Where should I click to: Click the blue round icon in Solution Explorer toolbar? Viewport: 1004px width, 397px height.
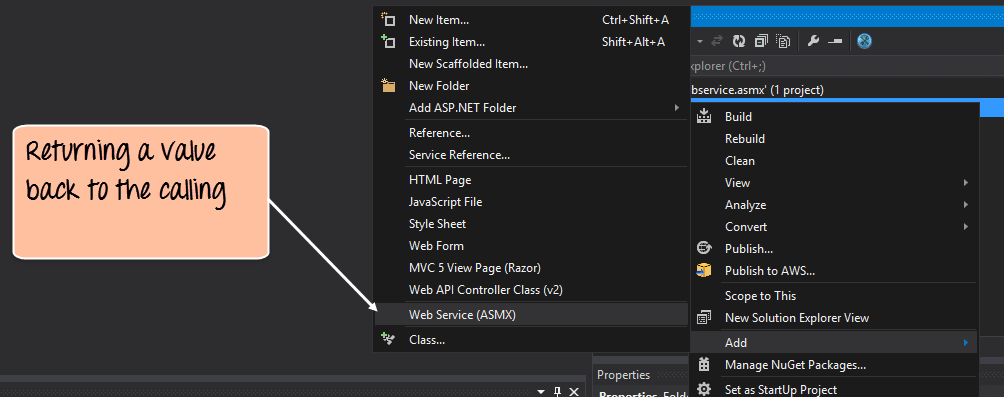tap(865, 41)
